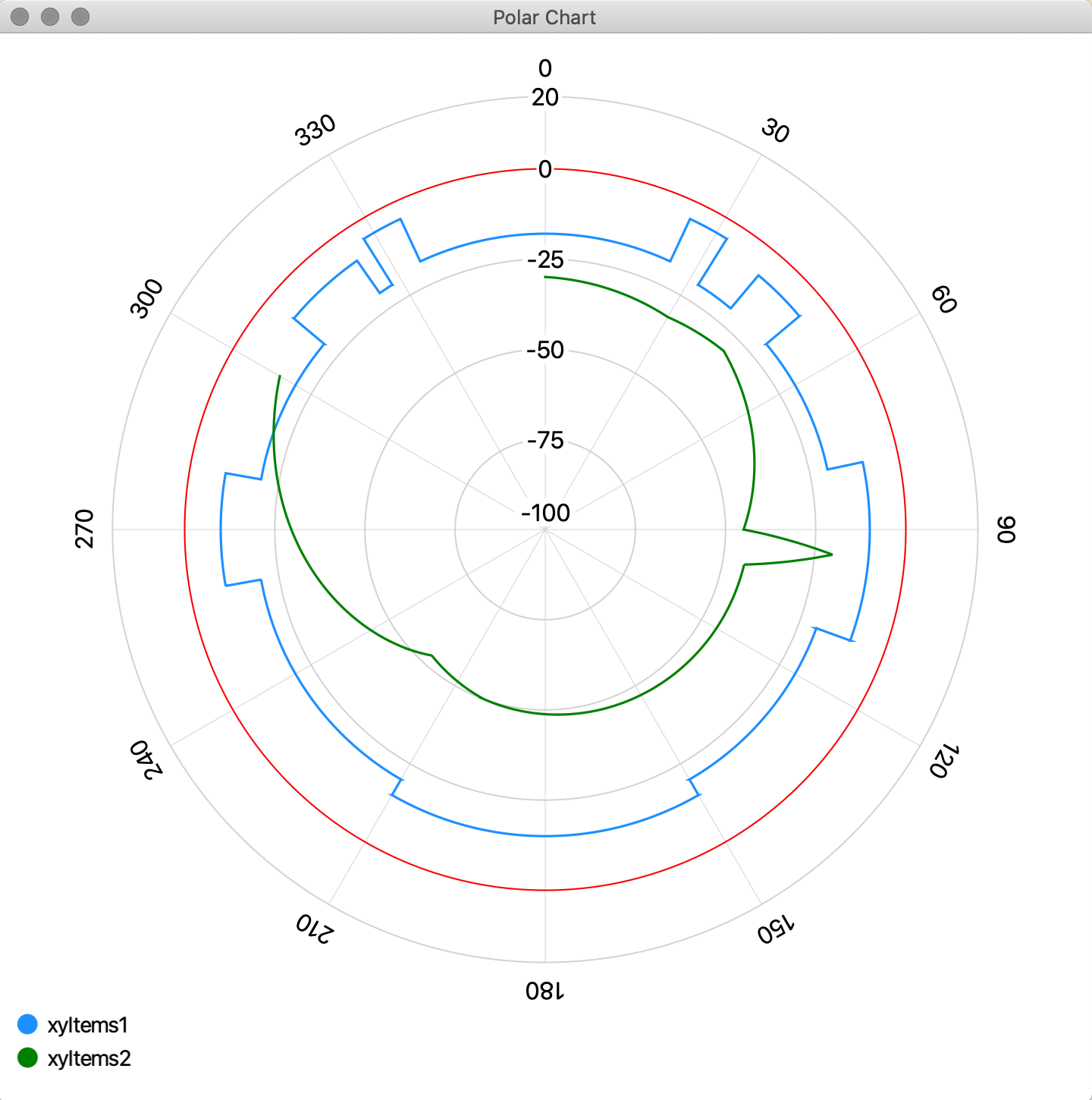Click the green xyItems2 legend marker
This screenshot has width=1092, height=1100.
point(27,1058)
